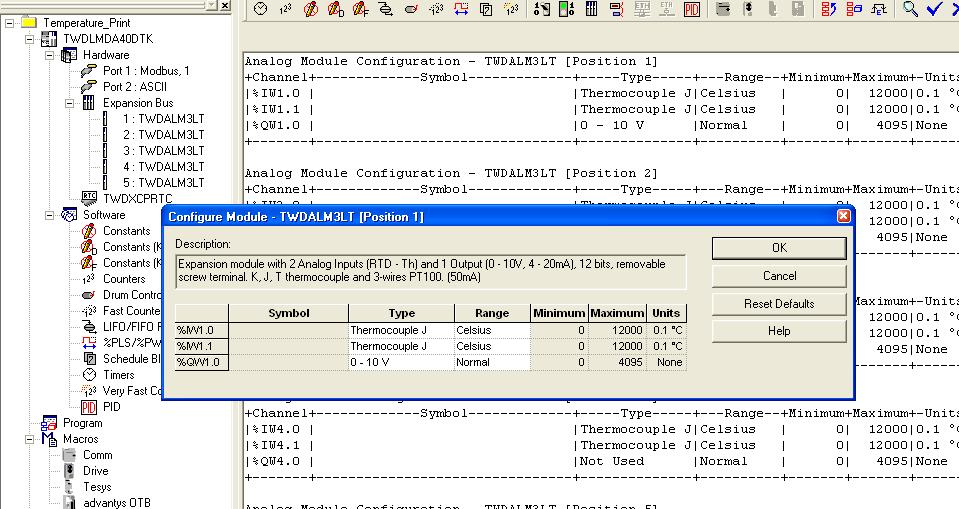
Task: Open Very Fast Counters toolbar icon
Action: 511,9
